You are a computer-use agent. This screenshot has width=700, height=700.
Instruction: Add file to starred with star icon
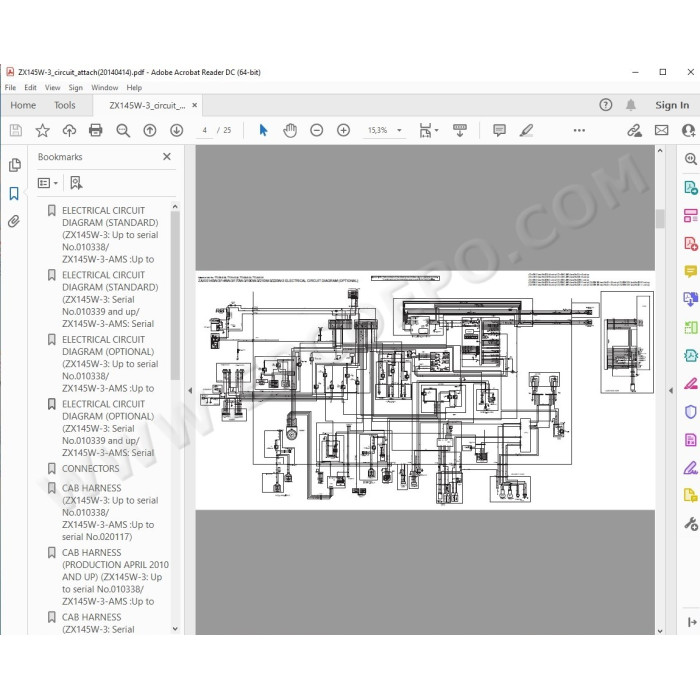click(42, 130)
